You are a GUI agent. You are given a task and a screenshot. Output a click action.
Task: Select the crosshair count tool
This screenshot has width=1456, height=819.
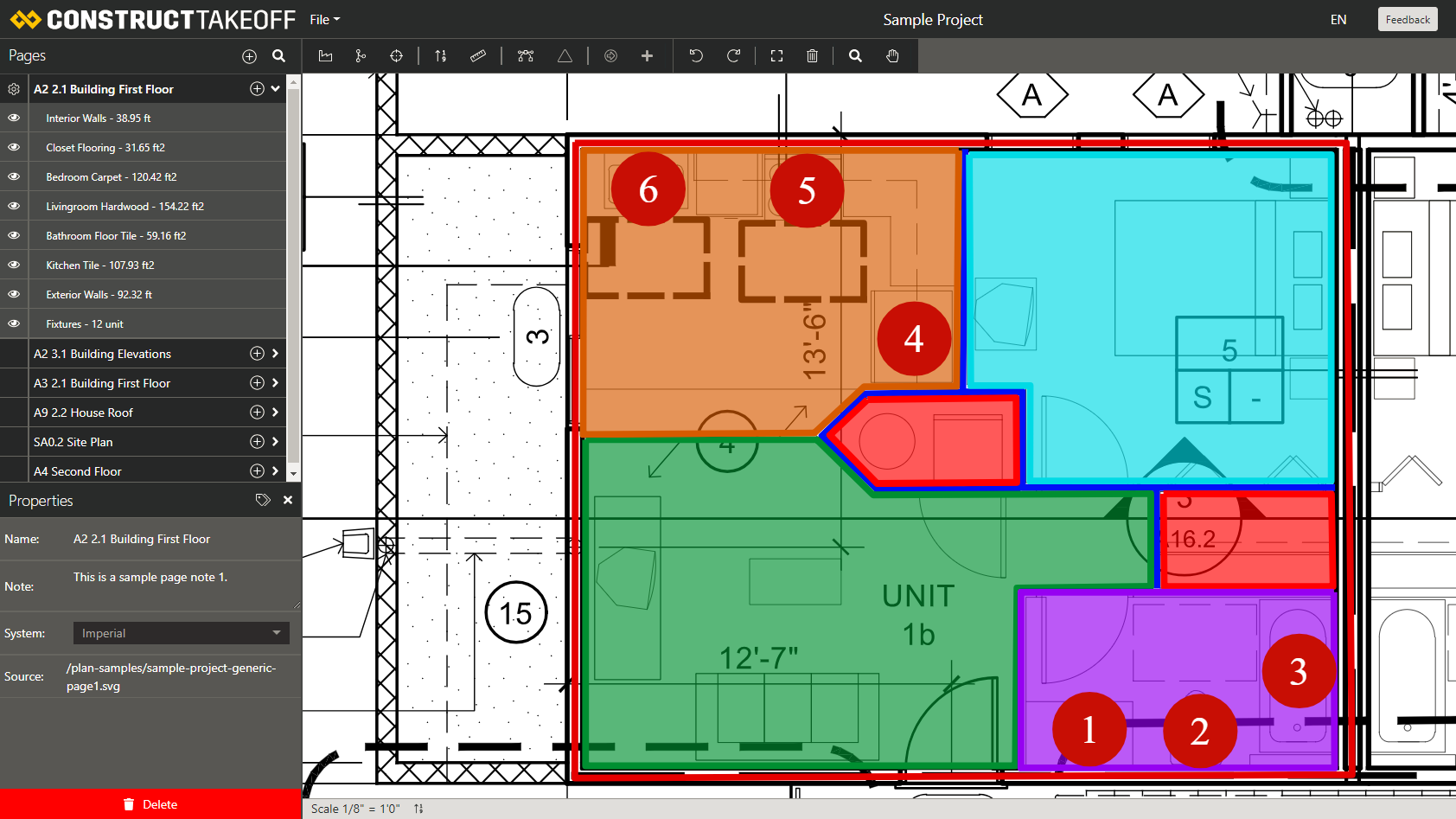pos(396,56)
